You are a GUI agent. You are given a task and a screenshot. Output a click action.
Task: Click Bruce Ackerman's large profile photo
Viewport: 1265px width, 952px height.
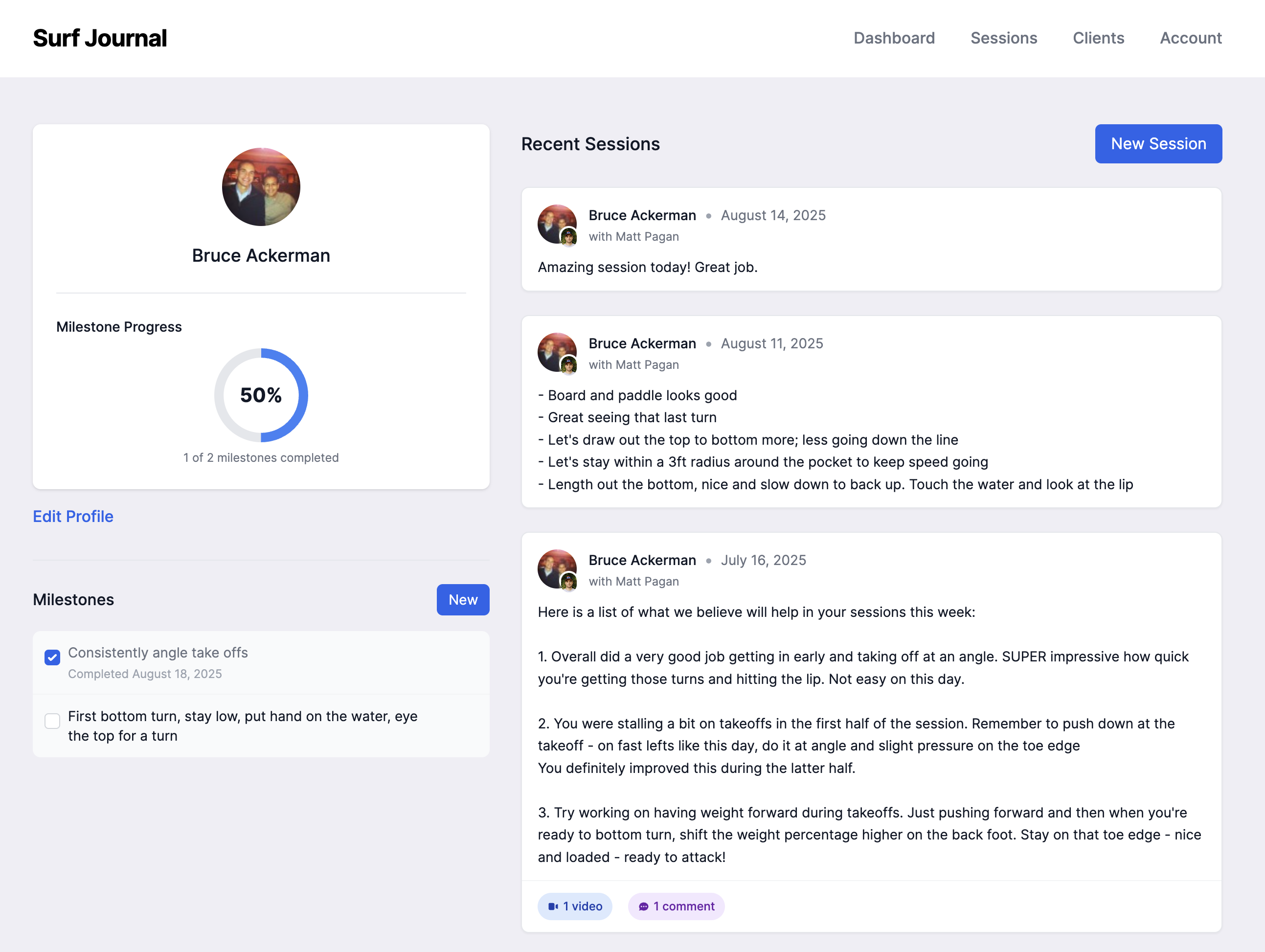click(x=261, y=187)
